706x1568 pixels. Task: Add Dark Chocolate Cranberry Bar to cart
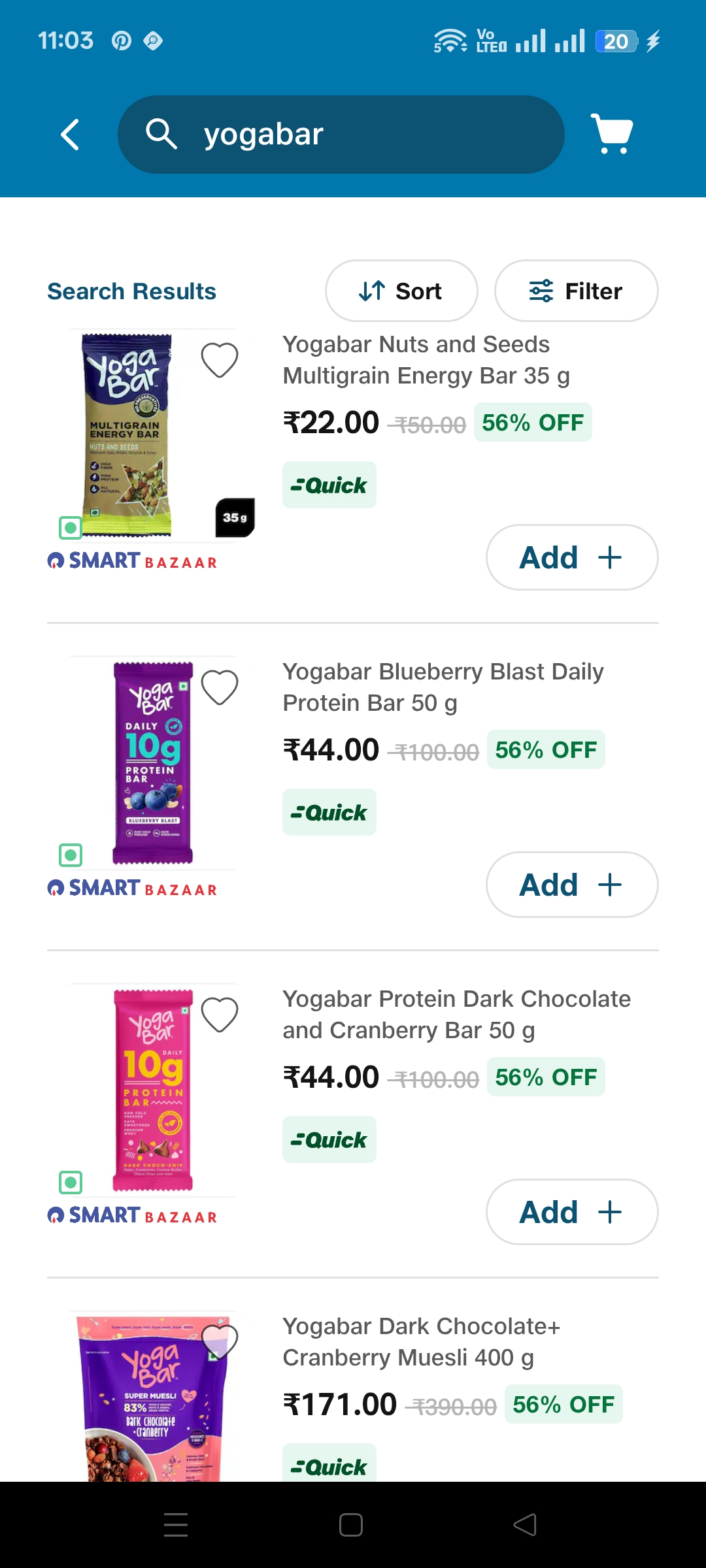[571, 1212]
